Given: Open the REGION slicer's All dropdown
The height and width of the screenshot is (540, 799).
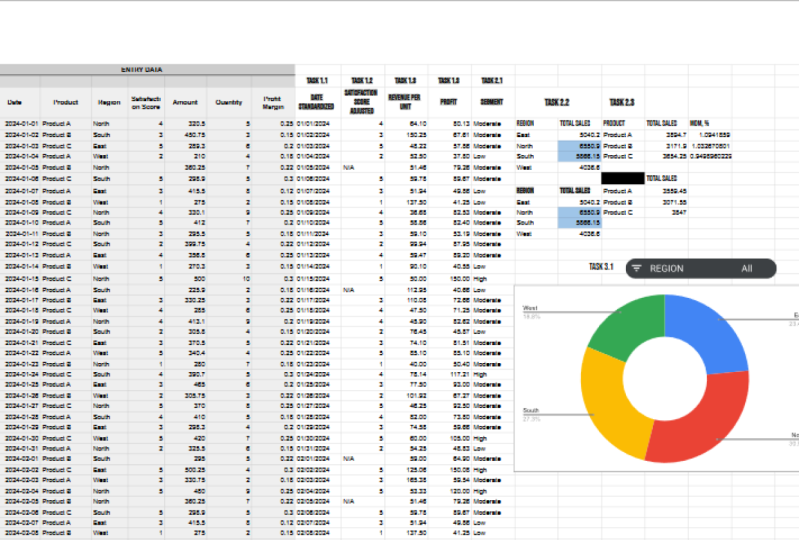Looking at the screenshot, I should point(747,268).
